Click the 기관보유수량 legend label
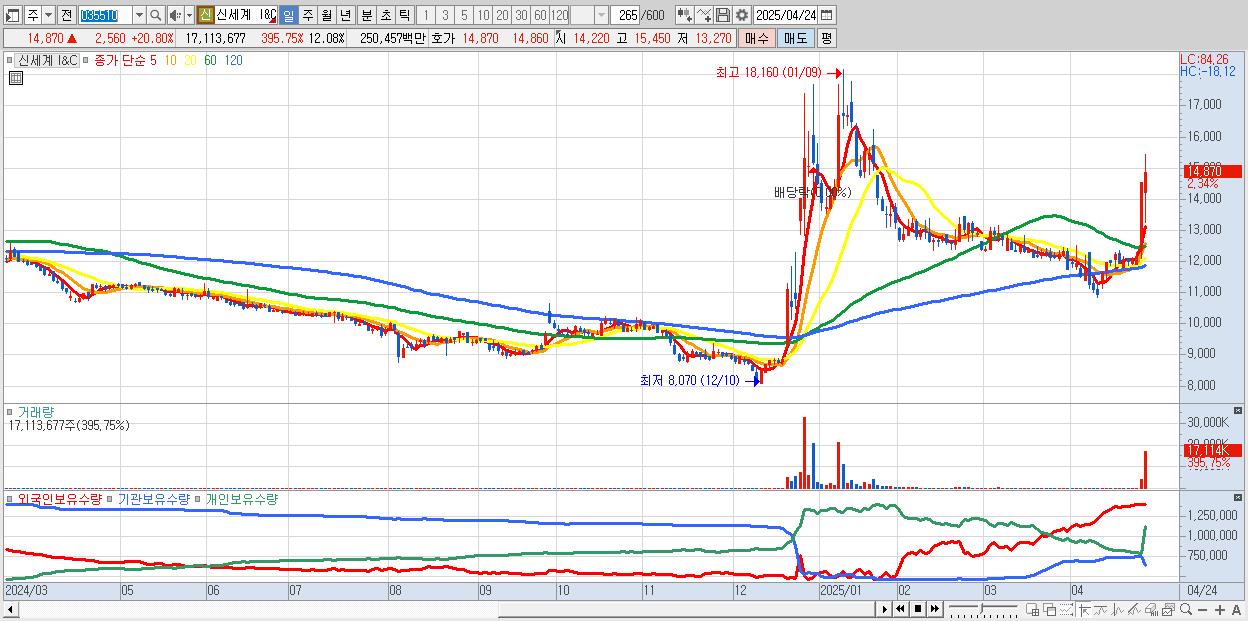 pyautogui.click(x=153, y=498)
